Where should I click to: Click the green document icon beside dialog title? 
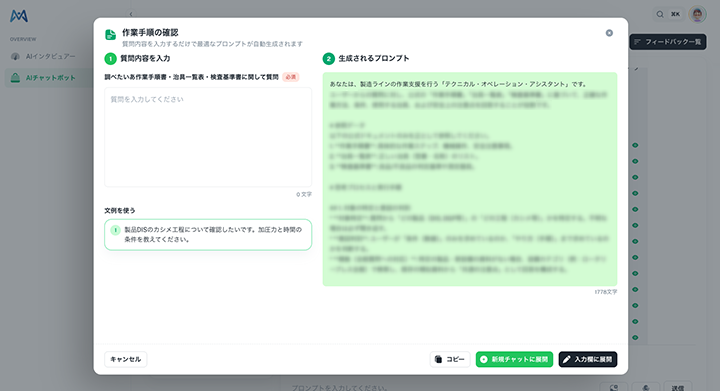coord(111,34)
